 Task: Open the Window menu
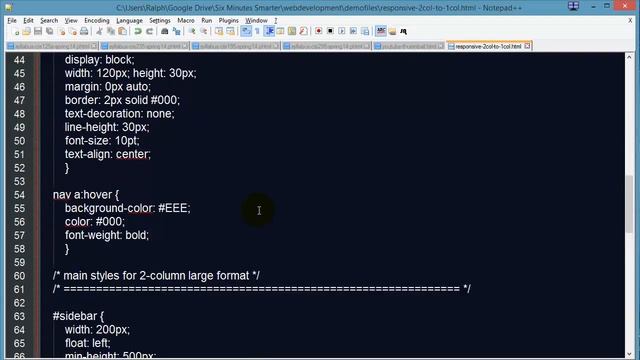[256, 20]
